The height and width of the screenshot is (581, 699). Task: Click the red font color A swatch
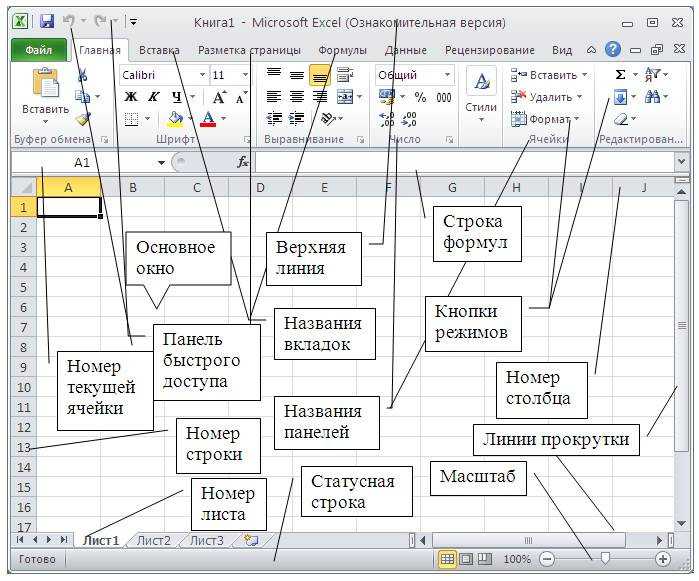pos(208,119)
